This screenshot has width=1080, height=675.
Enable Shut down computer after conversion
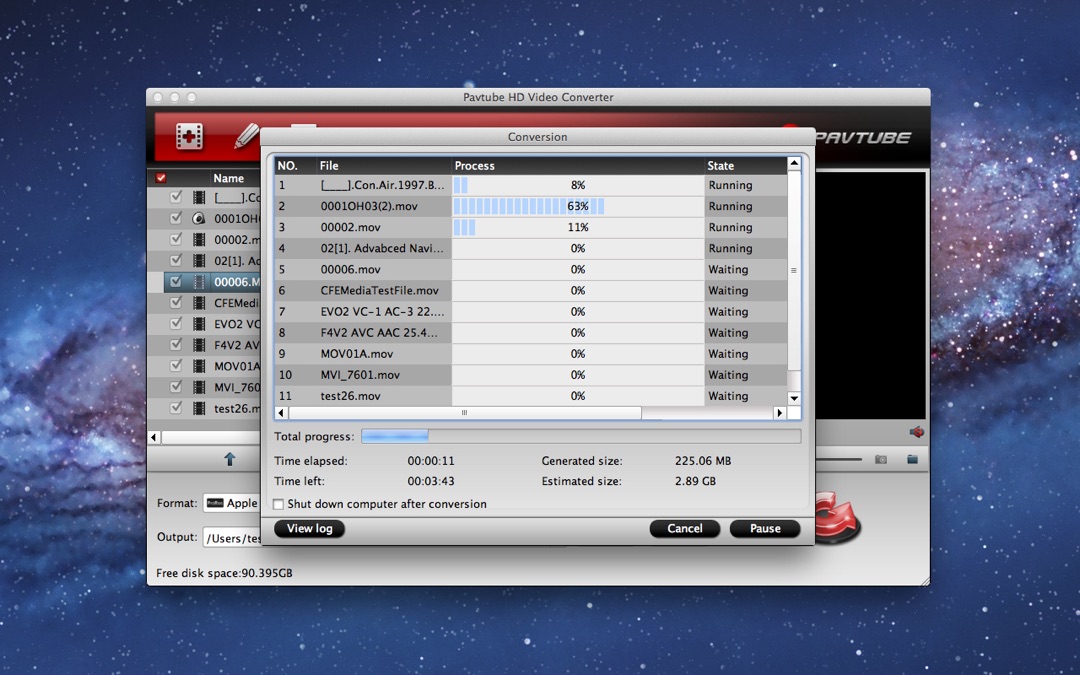(x=278, y=504)
